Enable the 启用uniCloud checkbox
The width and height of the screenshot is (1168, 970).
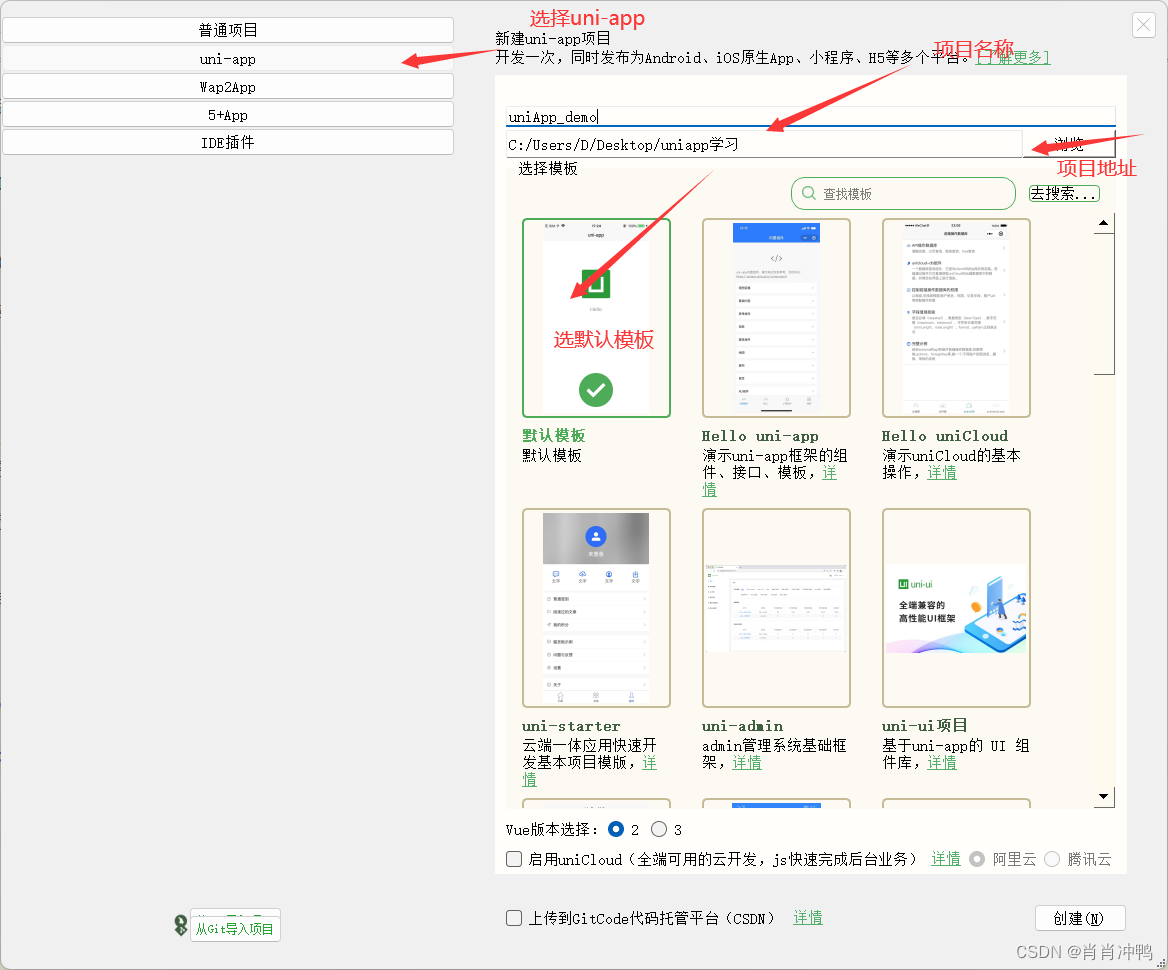click(x=514, y=859)
